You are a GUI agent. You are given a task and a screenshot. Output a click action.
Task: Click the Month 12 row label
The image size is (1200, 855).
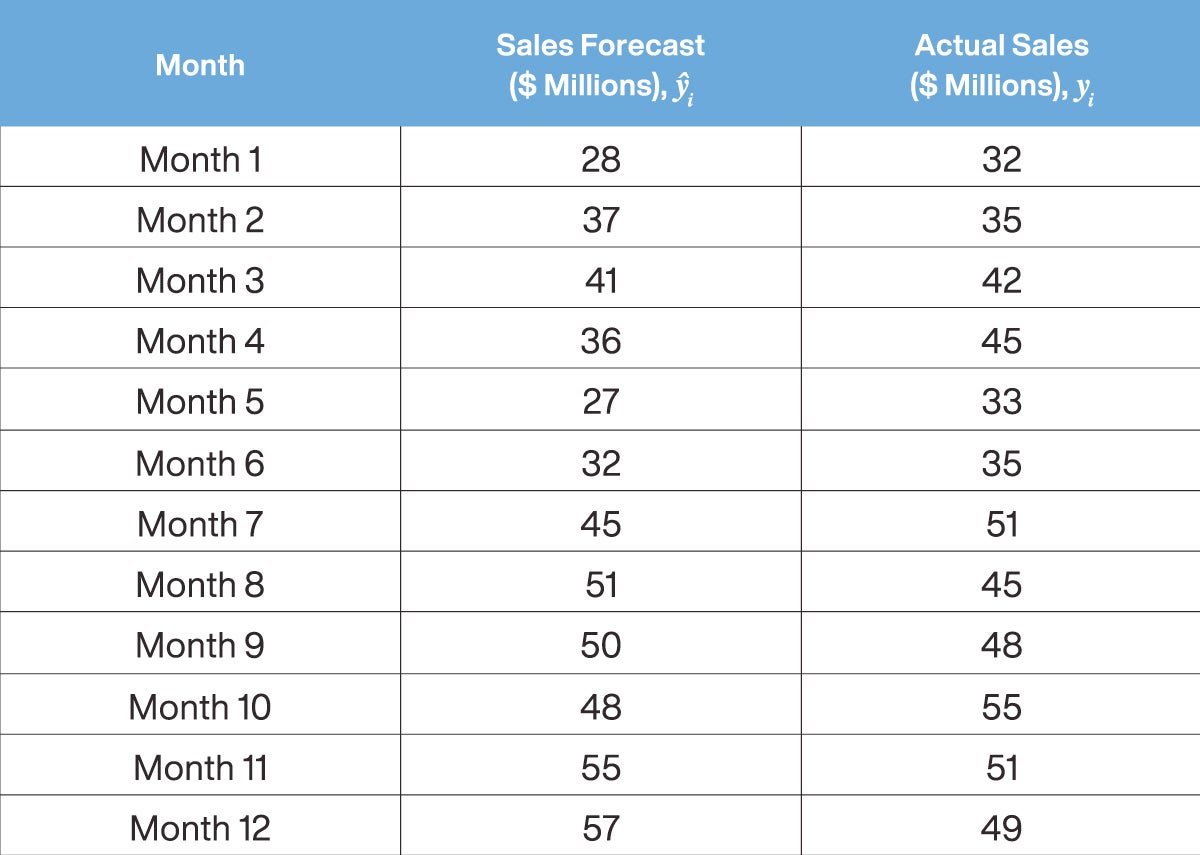coord(200,828)
